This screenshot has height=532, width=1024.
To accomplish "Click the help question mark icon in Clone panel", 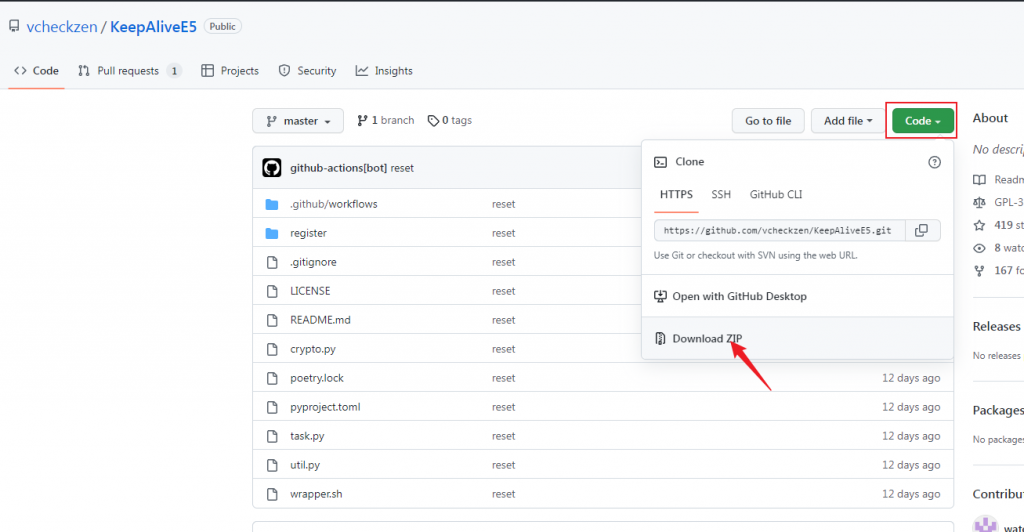I will (x=935, y=162).
